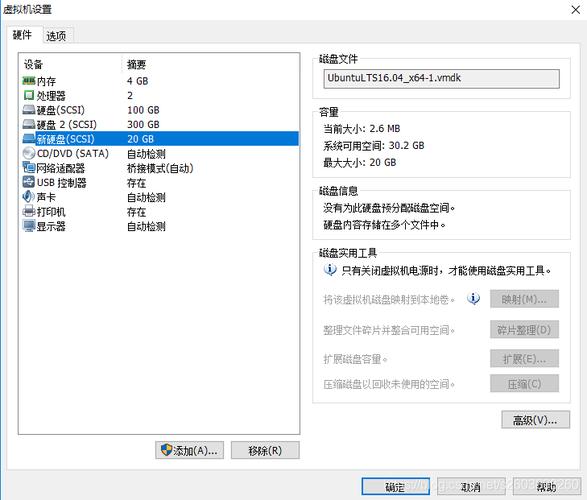Confirm with the 确定 button
This screenshot has width=587, height=500.
point(395,486)
